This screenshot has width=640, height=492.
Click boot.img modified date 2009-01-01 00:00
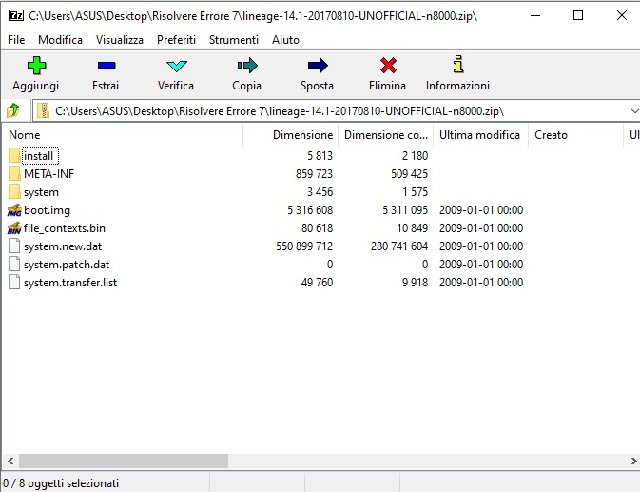[x=481, y=210]
